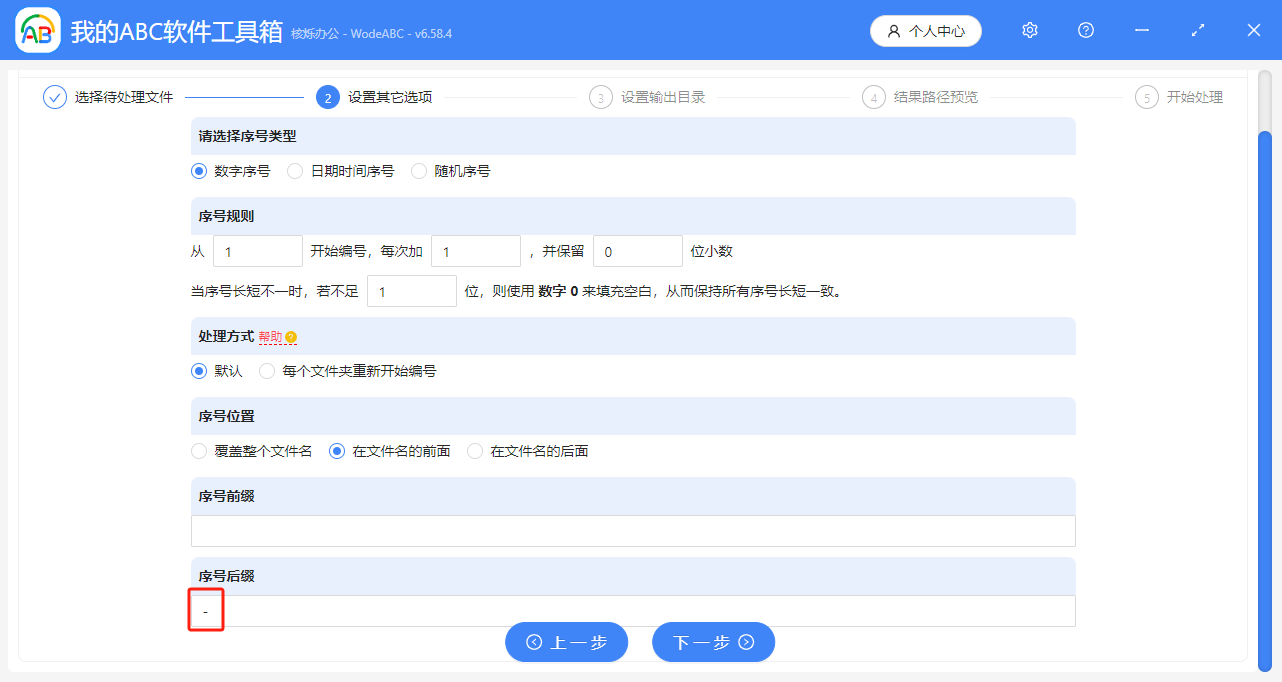Click the start number field showing 1

[257, 251]
